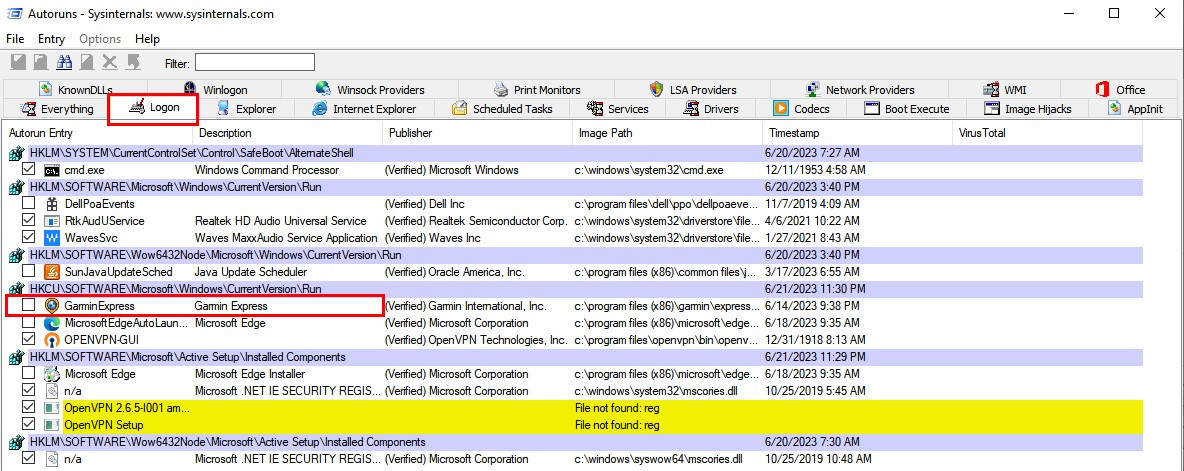Open the Drivers tab
The width and height of the screenshot is (1184, 471).
pos(711,109)
